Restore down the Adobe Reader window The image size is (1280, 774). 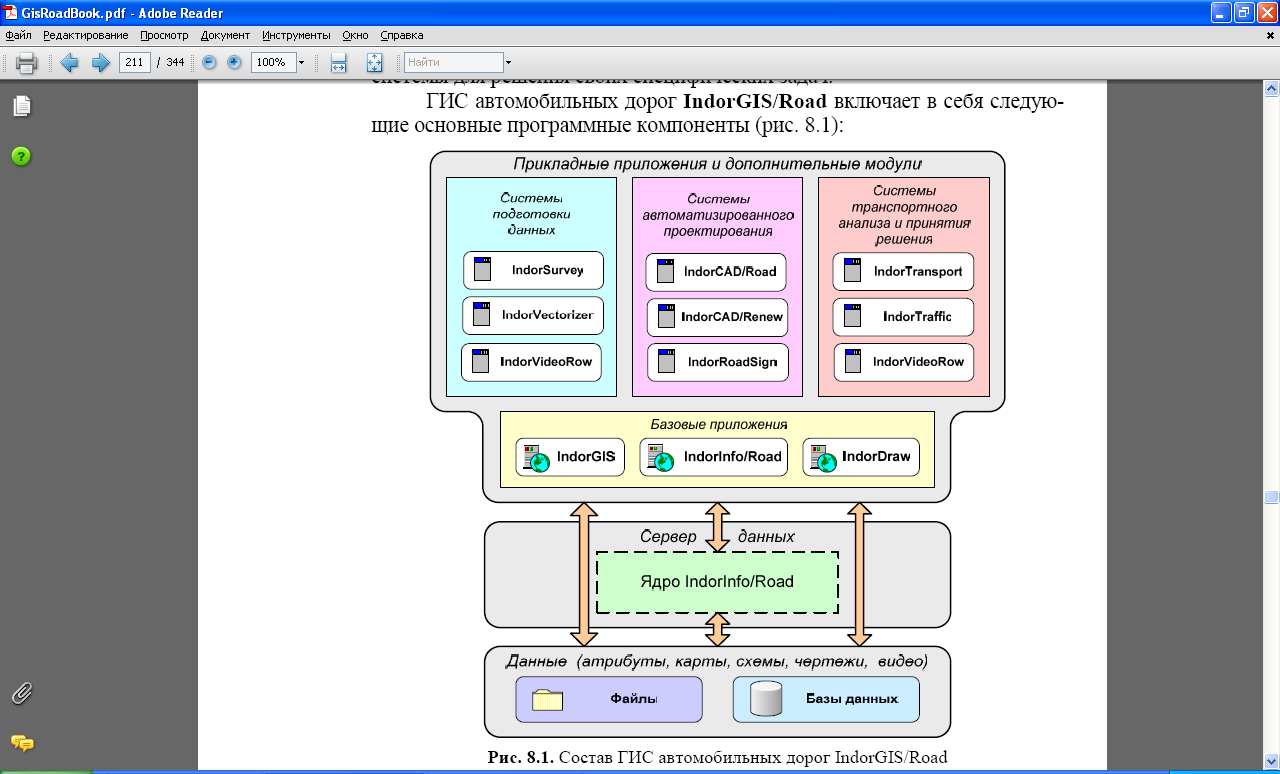(1244, 13)
